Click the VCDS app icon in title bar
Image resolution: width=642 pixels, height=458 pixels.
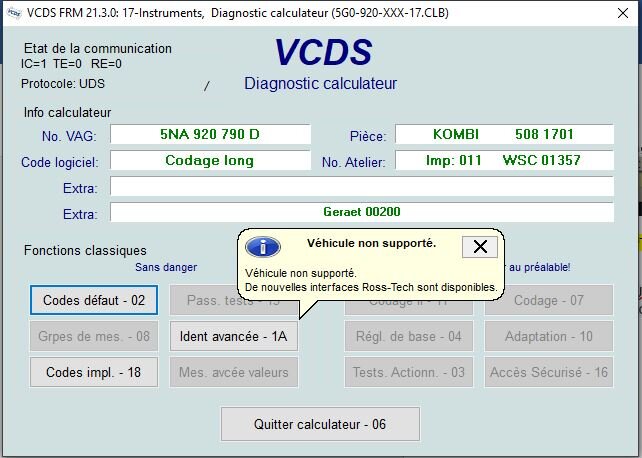point(14,13)
